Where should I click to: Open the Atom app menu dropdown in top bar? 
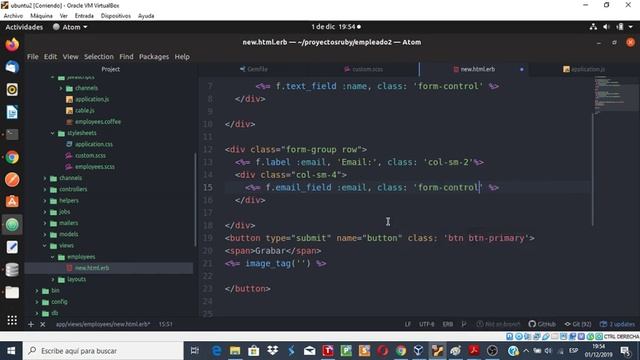tap(70, 27)
